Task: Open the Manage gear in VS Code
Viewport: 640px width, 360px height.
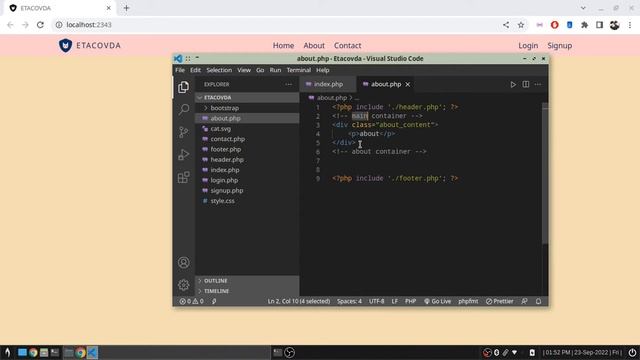Action: [x=184, y=285]
